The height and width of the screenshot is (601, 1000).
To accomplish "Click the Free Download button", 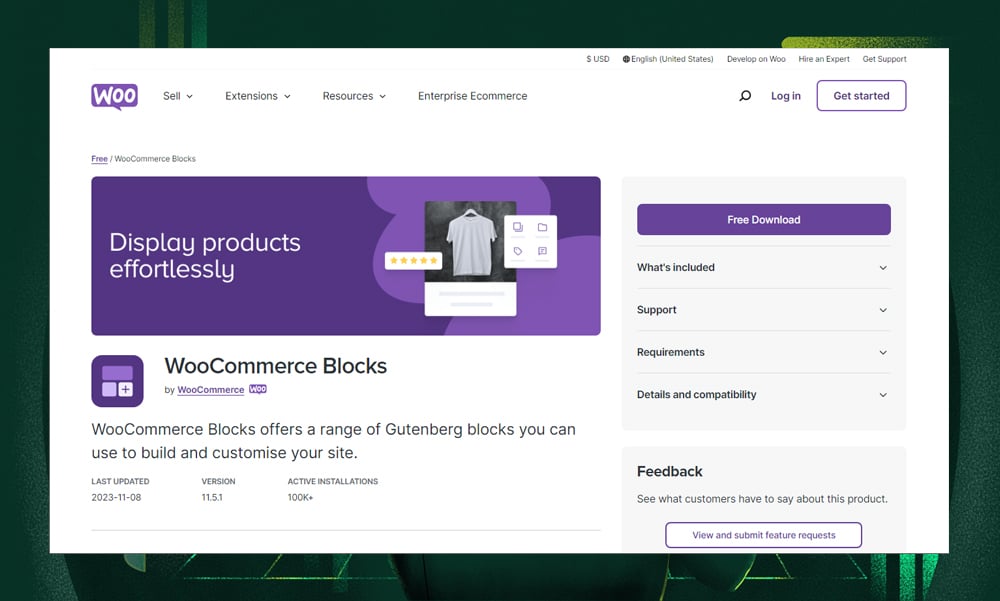I will point(763,220).
